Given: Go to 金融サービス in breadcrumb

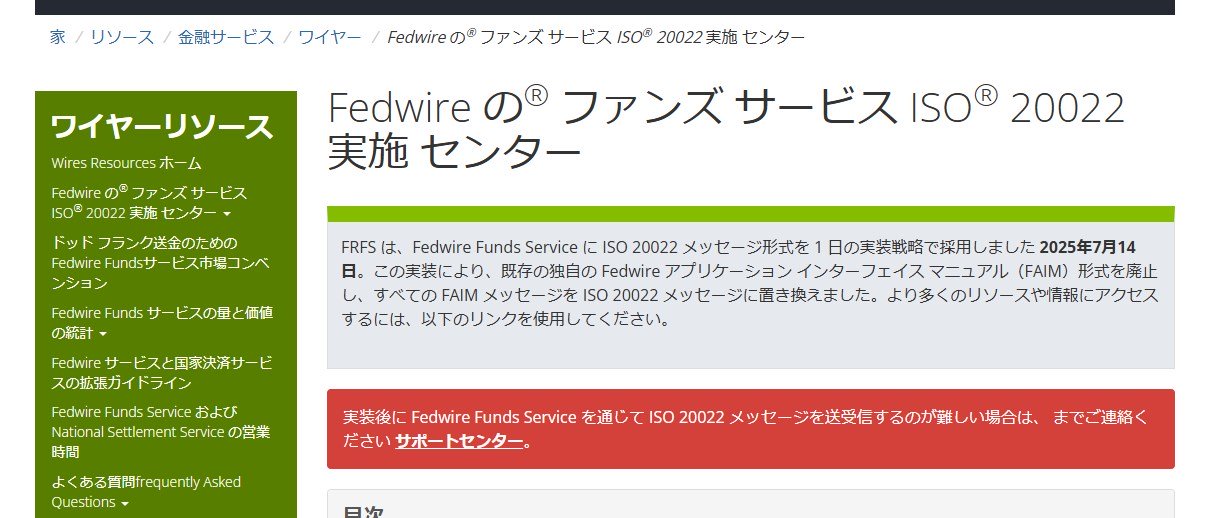Looking at the screenshot, I should pyautogui.click(x=226, y=37).
